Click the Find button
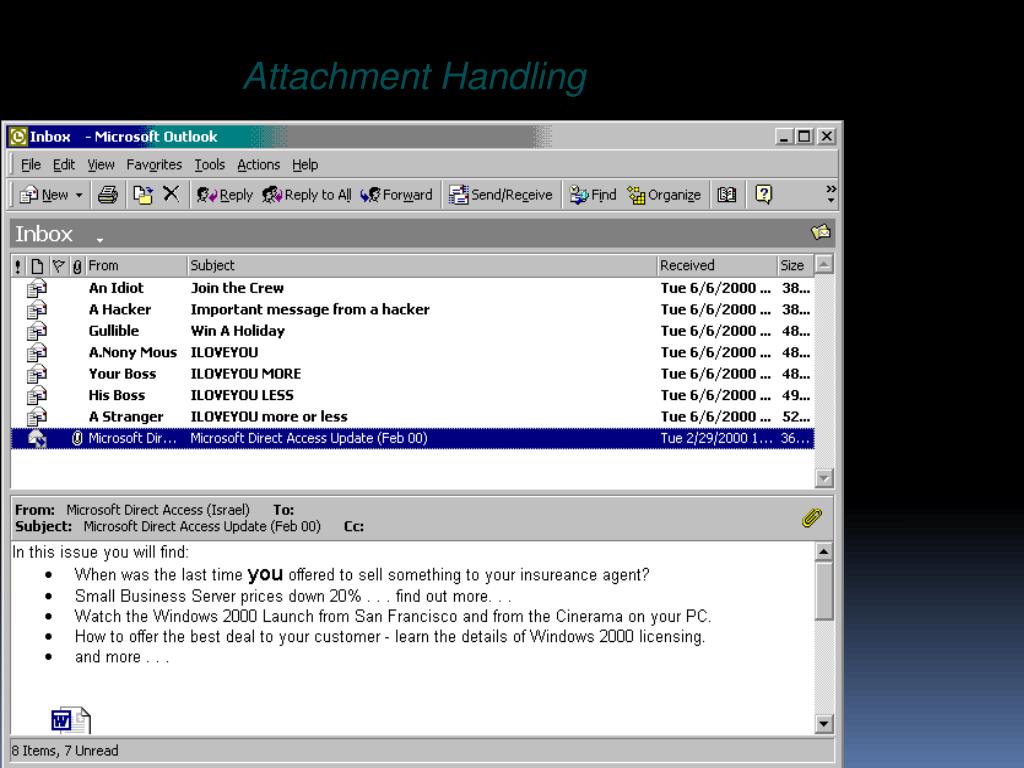The width and height of the screenshot is (1024, 768). click(592, 195)
